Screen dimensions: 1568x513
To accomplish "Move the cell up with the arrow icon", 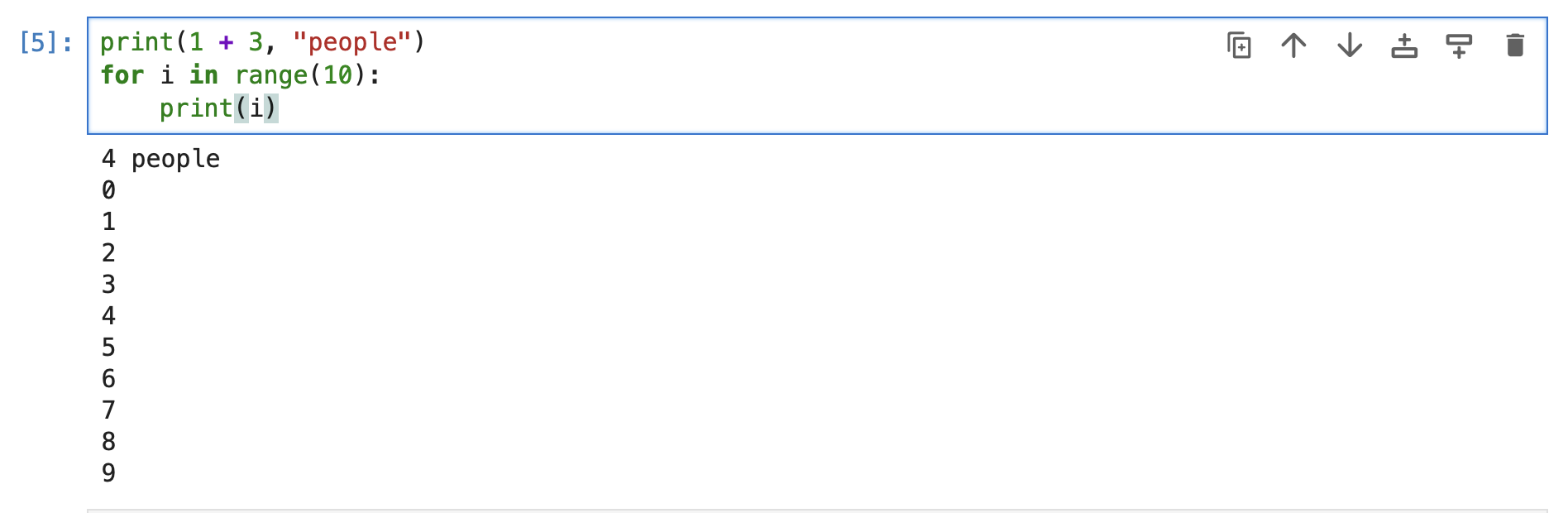I will (1293, 45).
